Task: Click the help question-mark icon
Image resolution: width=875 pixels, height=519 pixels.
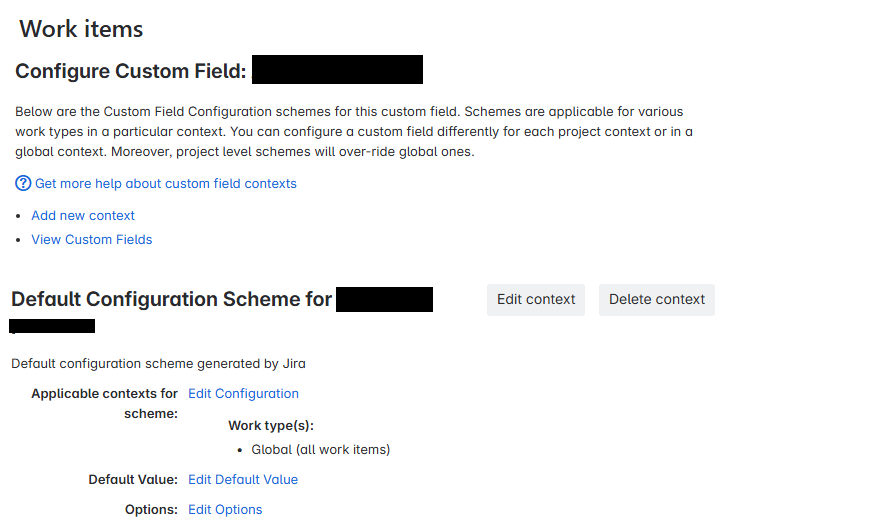Action: click(x=23, y=184)
